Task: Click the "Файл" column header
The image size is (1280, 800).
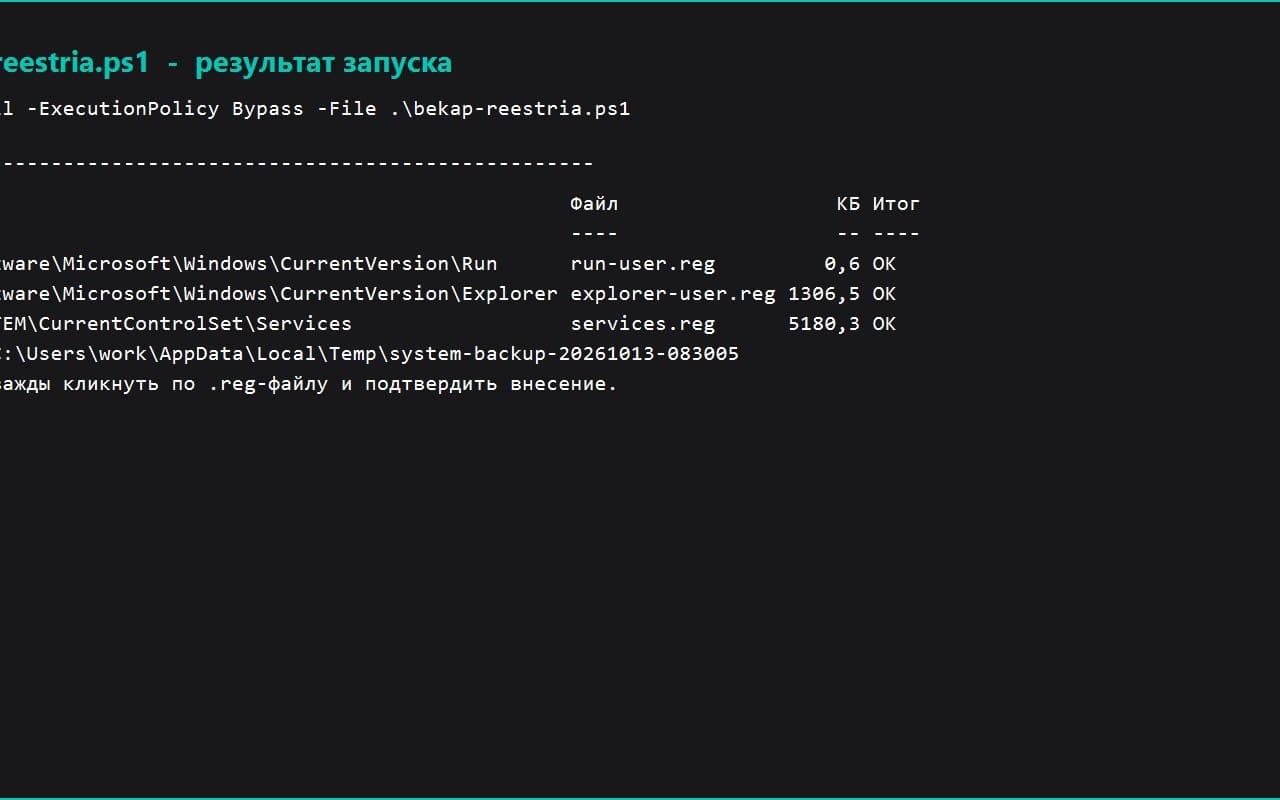Action: click(x=594, y=204)
